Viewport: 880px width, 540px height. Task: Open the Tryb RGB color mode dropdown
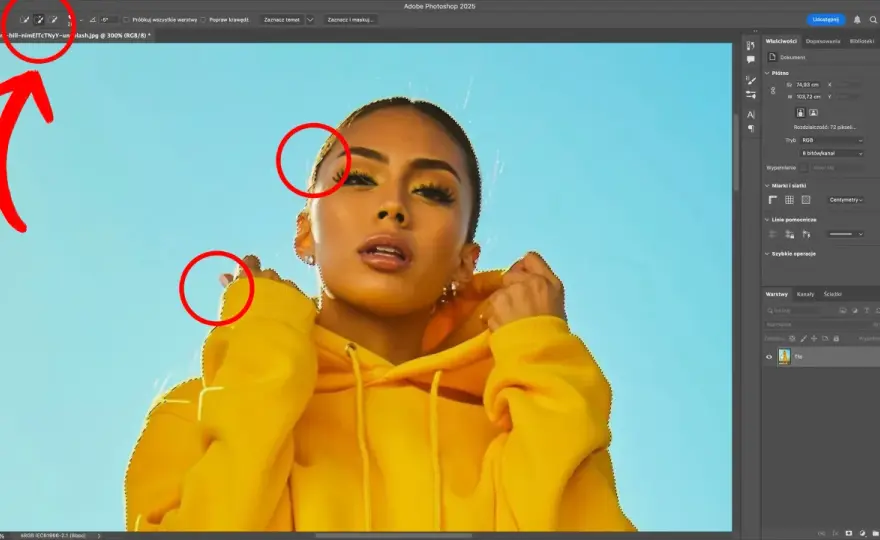coord(832,140)
